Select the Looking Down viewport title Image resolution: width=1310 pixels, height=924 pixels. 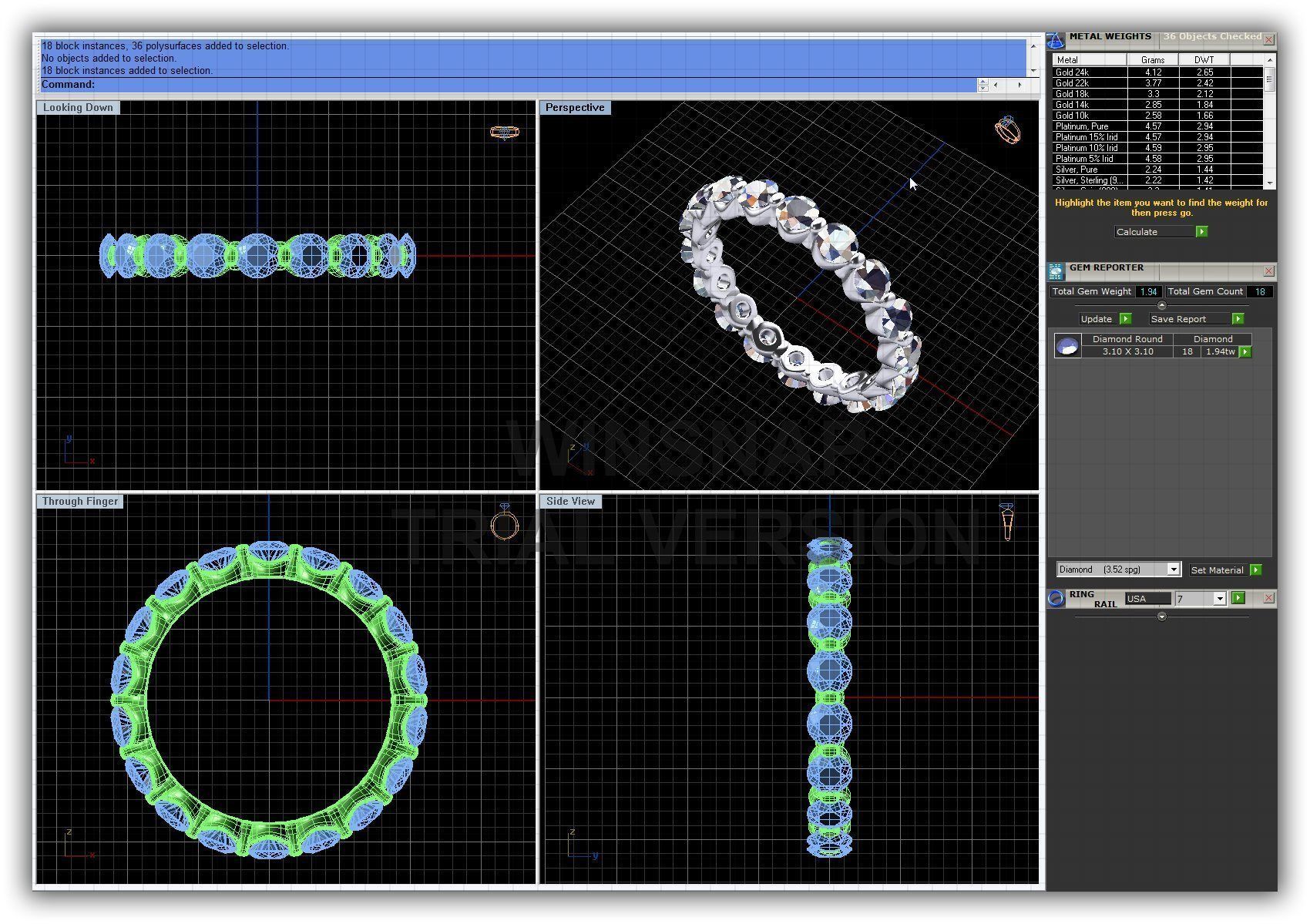[x=78, y=108]
